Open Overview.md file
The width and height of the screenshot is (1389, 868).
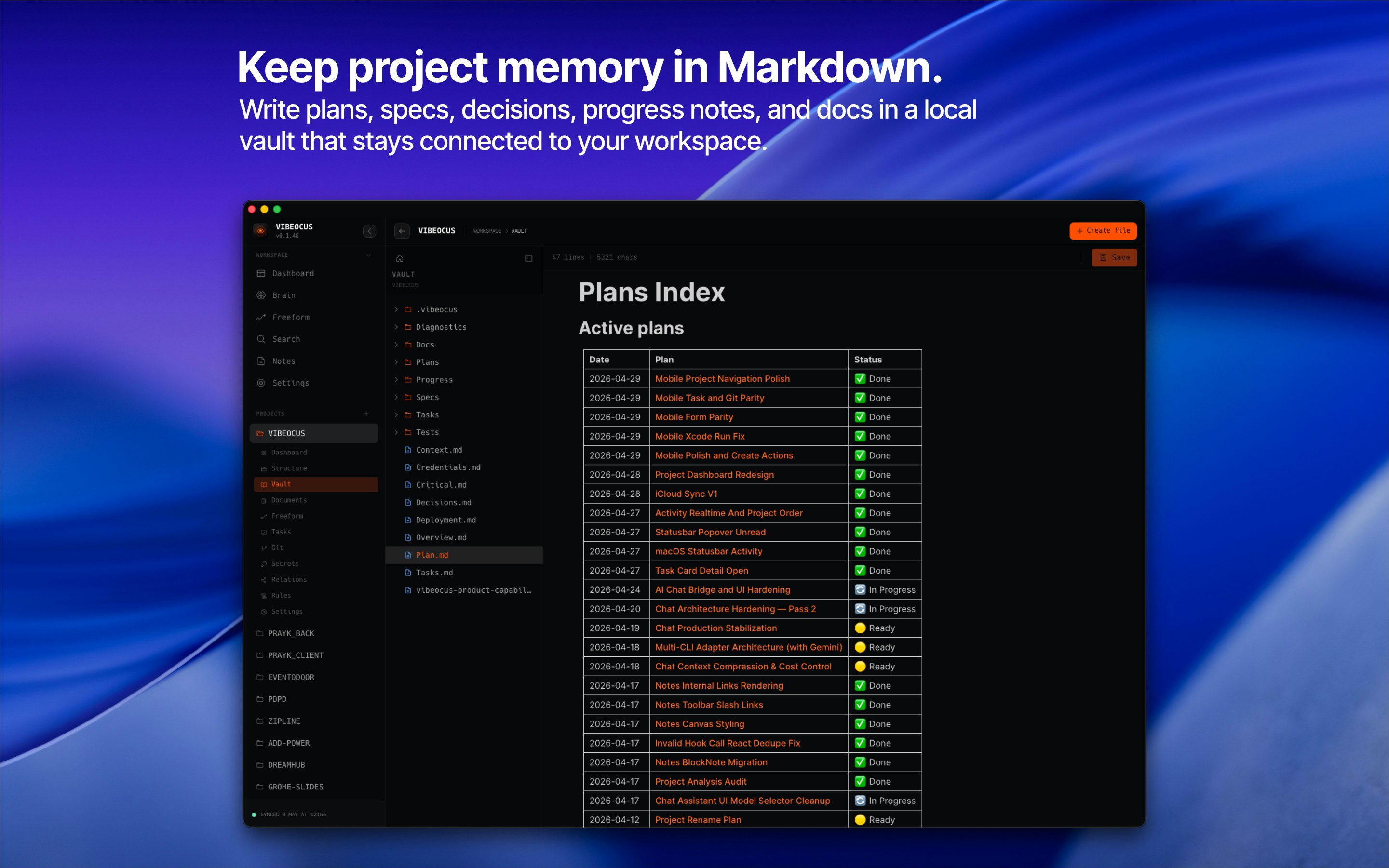pyautogui.click(x=464, y=537)
